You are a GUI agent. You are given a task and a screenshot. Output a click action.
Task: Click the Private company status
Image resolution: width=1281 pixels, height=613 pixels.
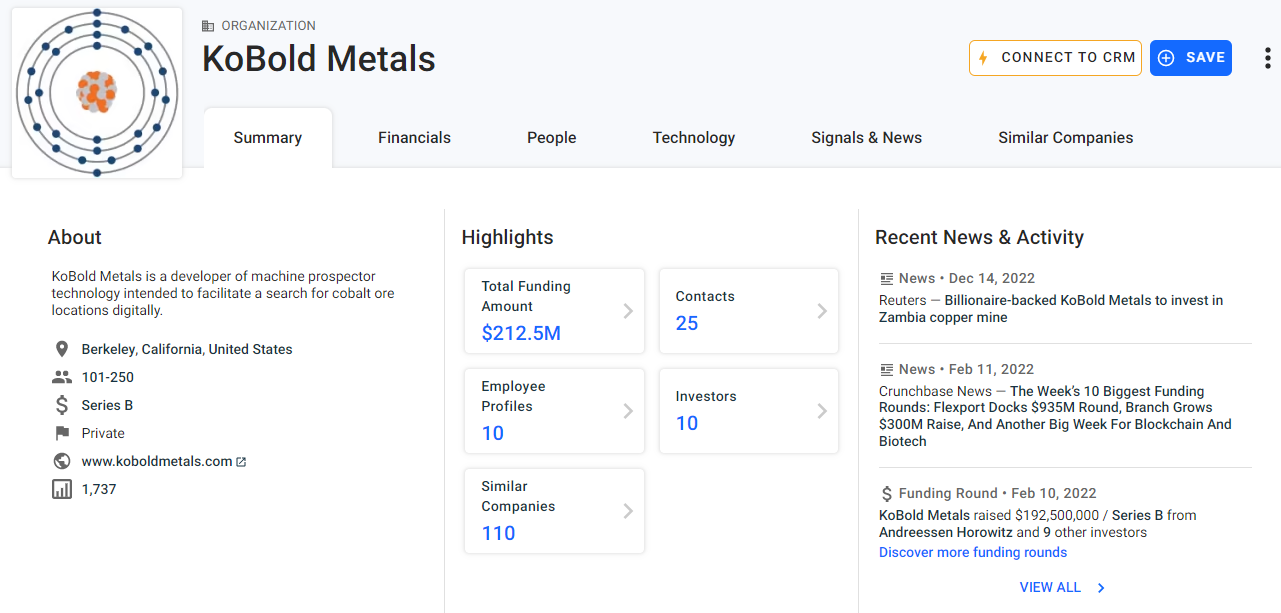[103, 433]
